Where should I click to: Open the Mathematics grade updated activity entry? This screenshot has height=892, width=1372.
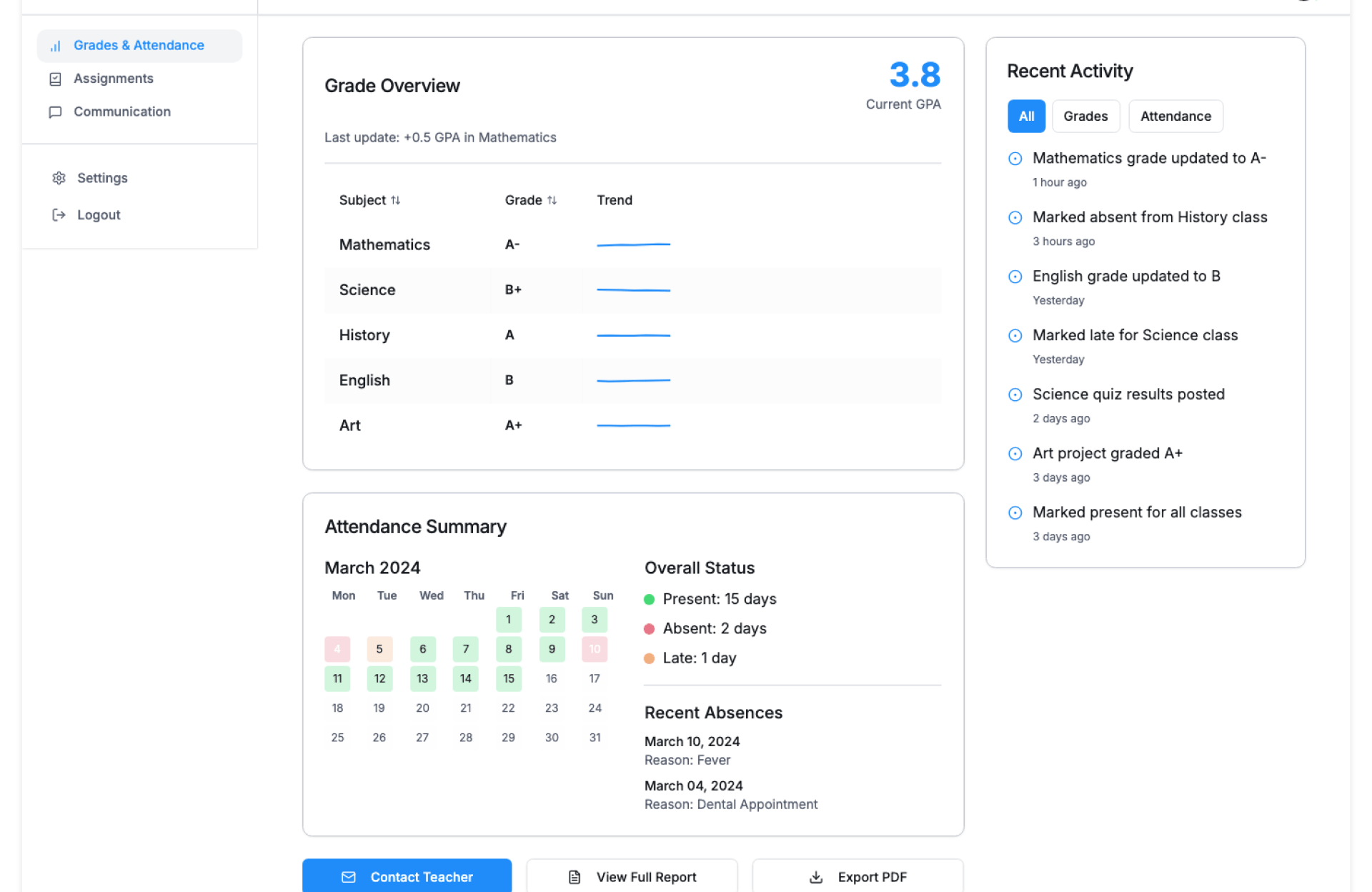click(1148, 159)
